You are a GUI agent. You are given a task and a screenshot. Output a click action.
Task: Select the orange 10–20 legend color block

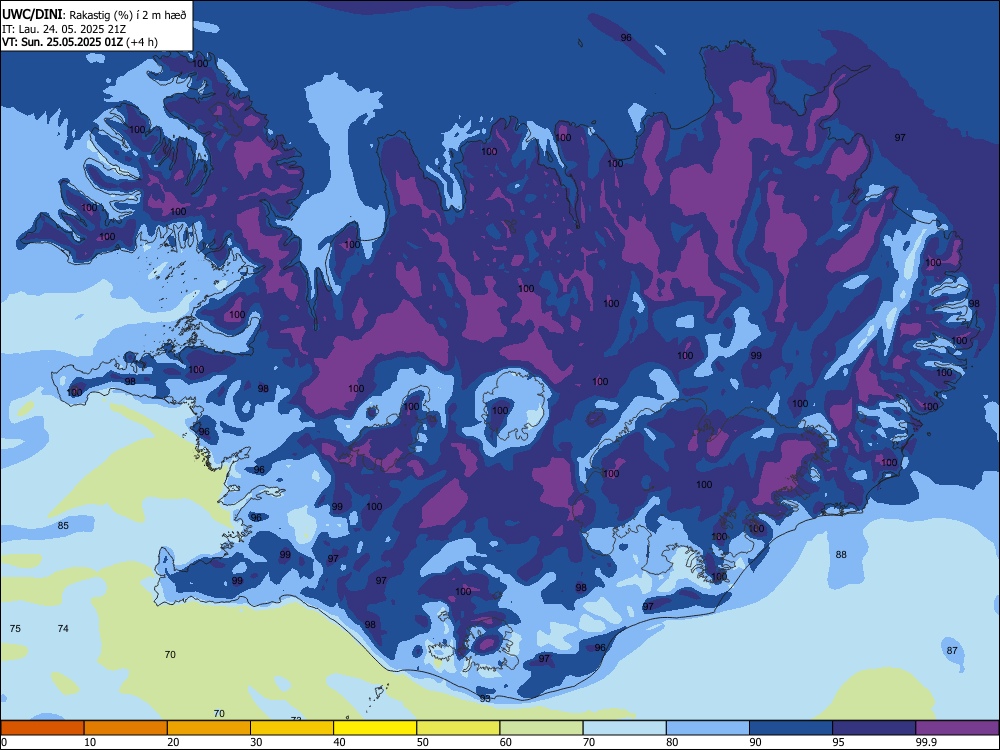point(126,728)
